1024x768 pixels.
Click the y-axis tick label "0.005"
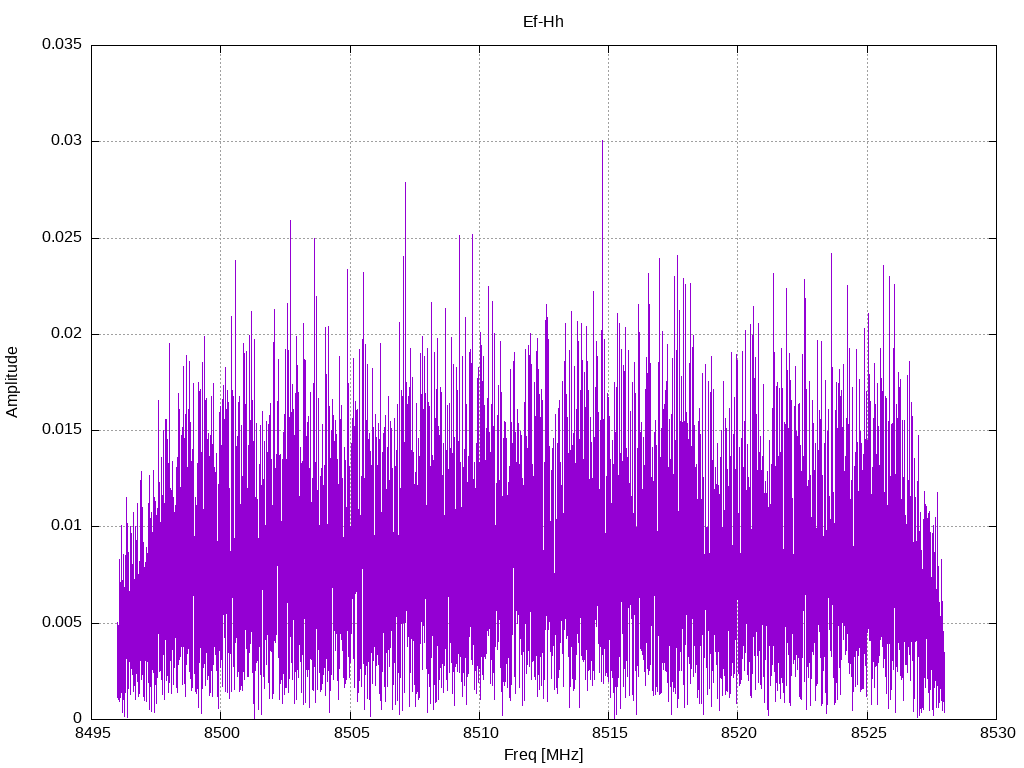coord(62,622)
